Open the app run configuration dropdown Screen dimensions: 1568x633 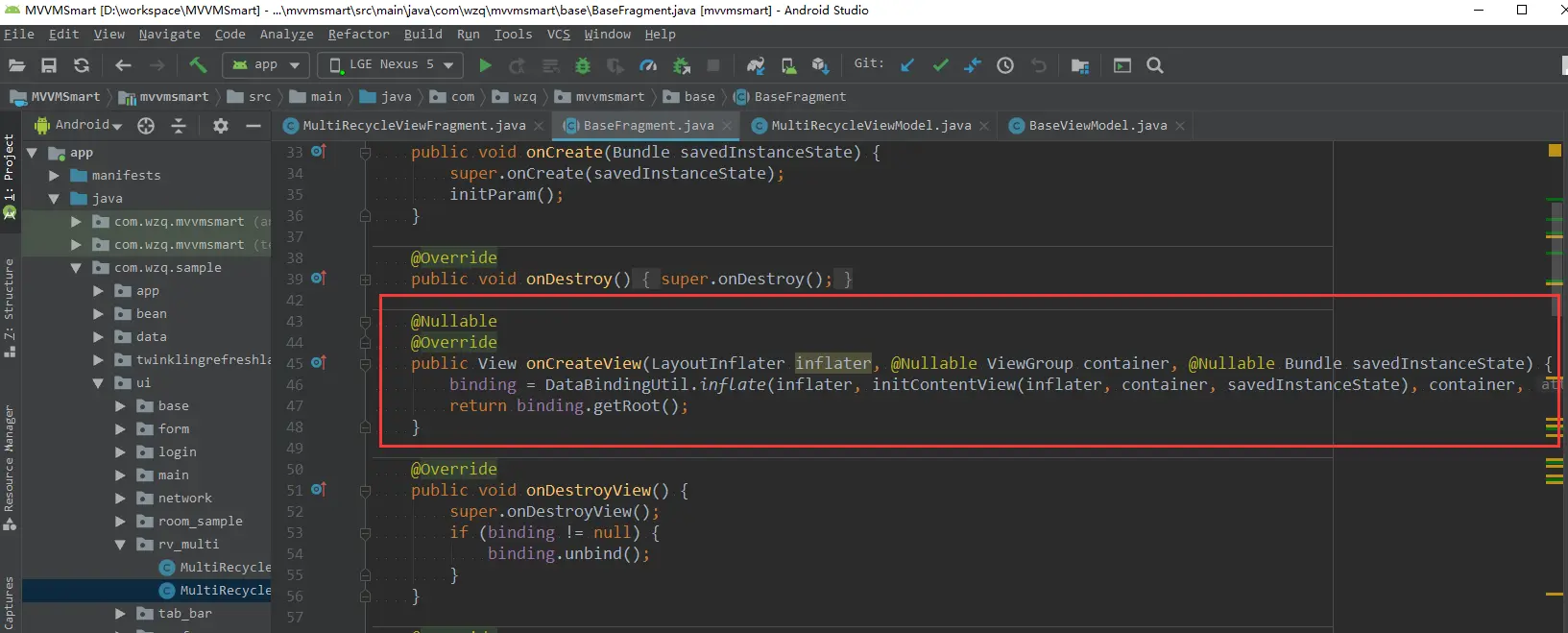pos(266,64)
